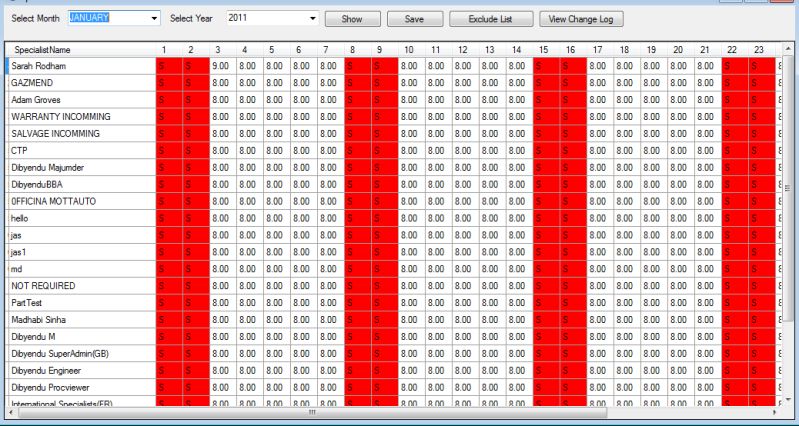Select the GAZMEND row name
Viewport: 799px width, 426px height.
32,83
